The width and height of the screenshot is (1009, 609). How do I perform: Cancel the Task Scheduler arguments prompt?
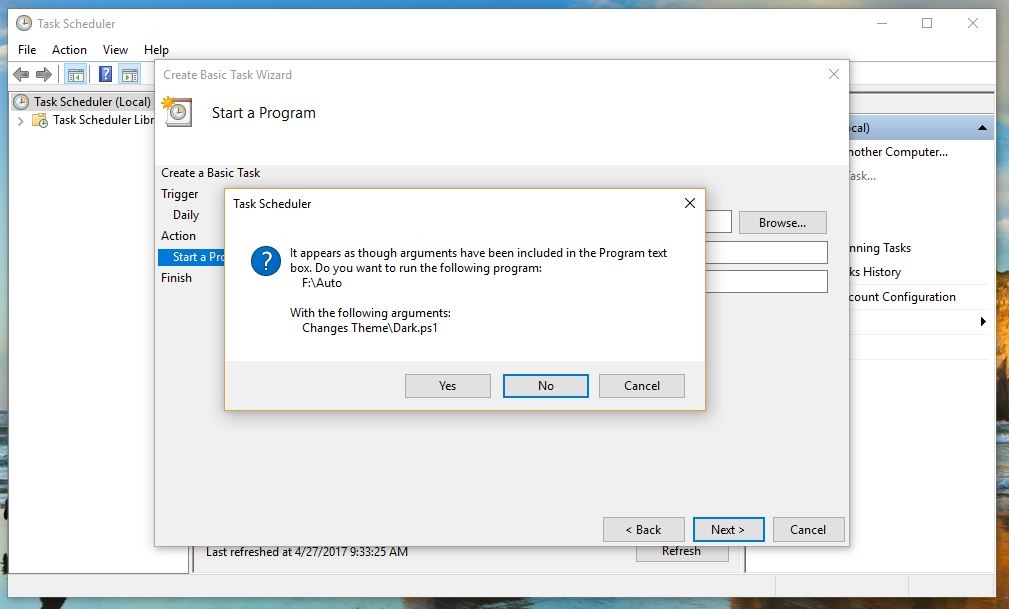(642, 386)
